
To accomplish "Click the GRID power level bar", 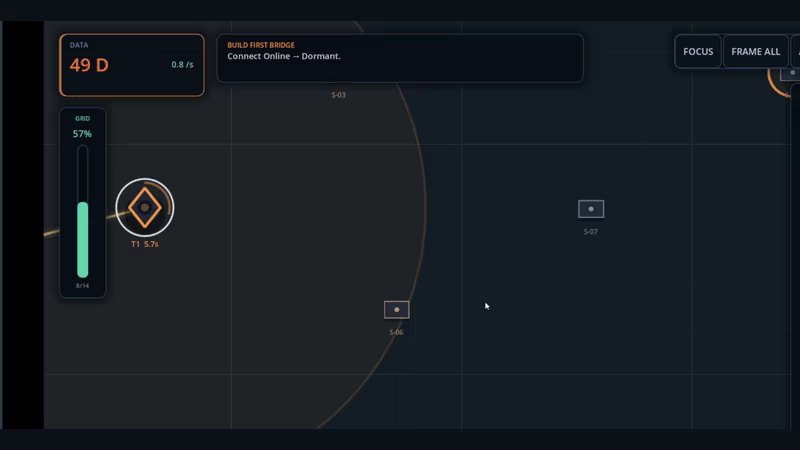I will [x=83, y=212].
